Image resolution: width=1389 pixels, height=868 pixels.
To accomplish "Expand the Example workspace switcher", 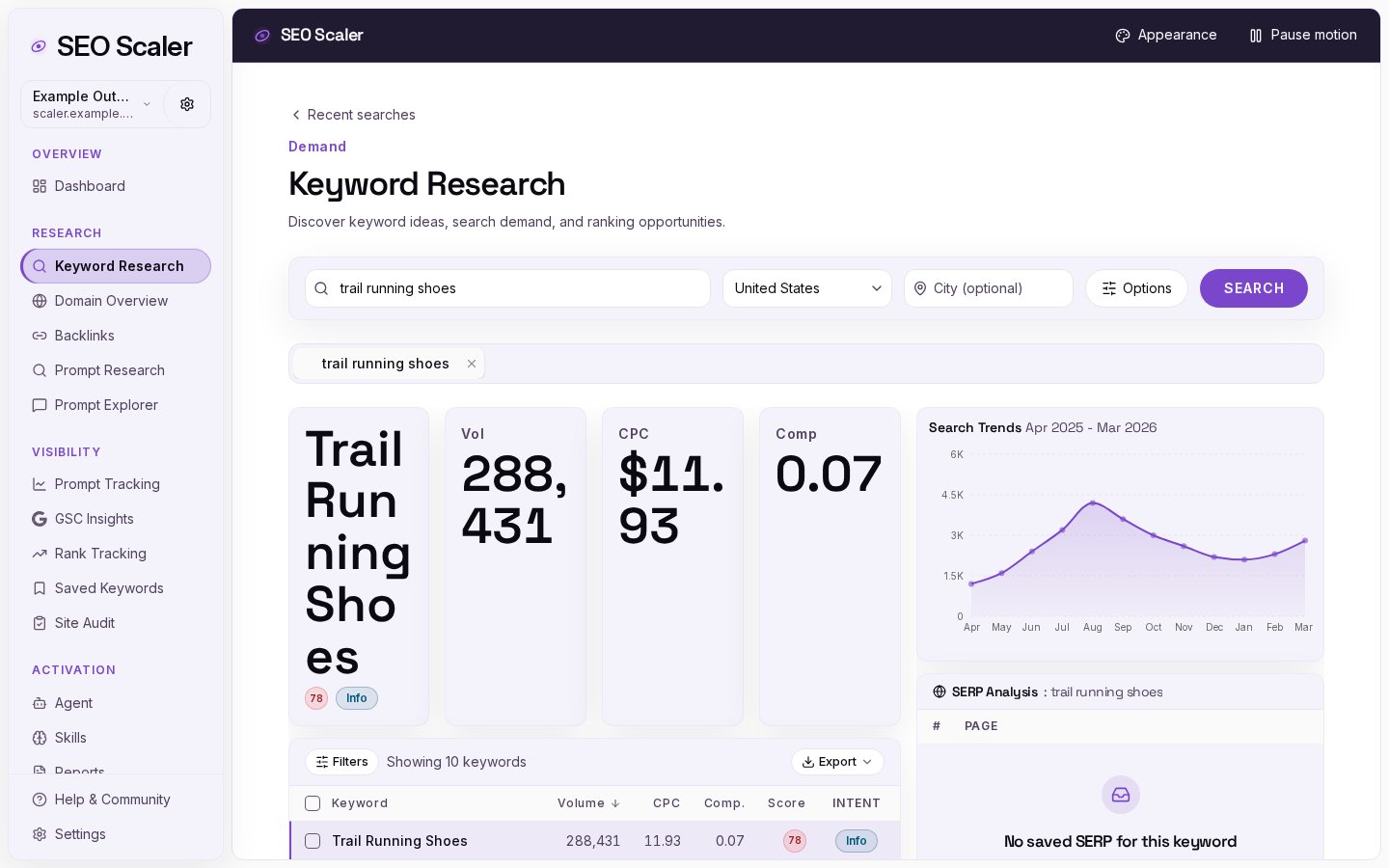I will [x=93, y=104].
